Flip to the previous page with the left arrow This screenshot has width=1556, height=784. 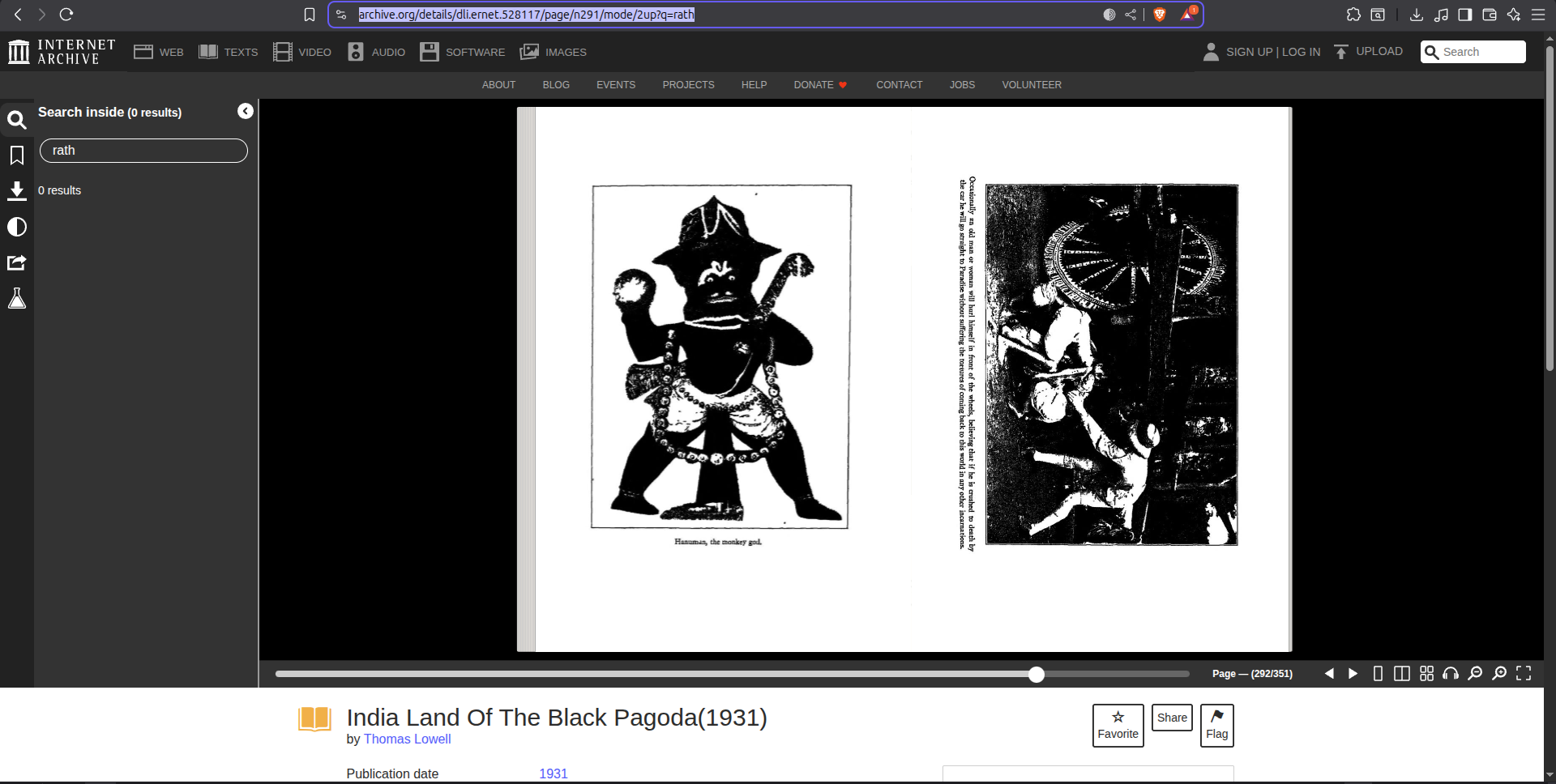tap(1329, 674)
